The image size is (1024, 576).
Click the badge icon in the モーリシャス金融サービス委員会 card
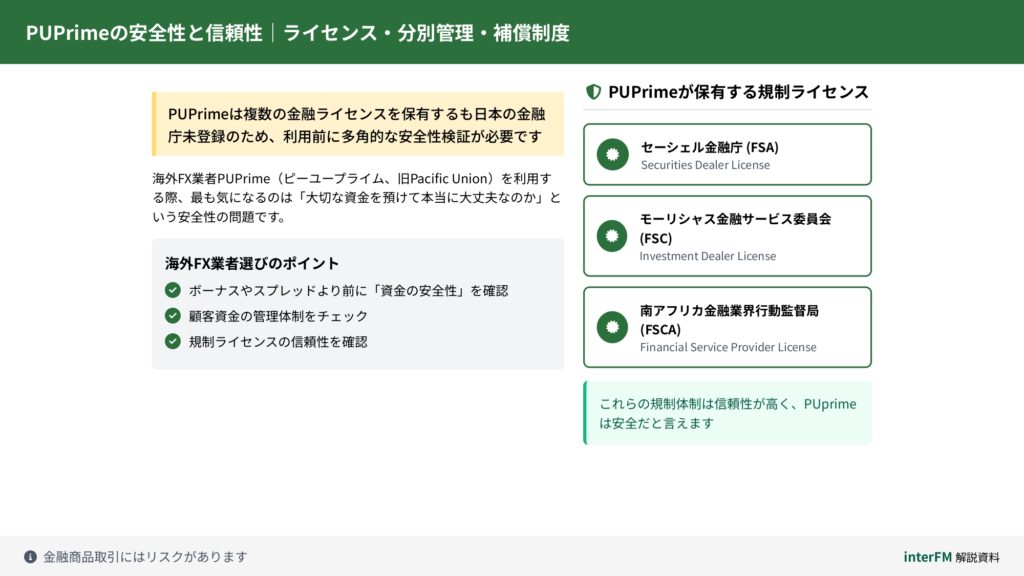pos(612,237)
